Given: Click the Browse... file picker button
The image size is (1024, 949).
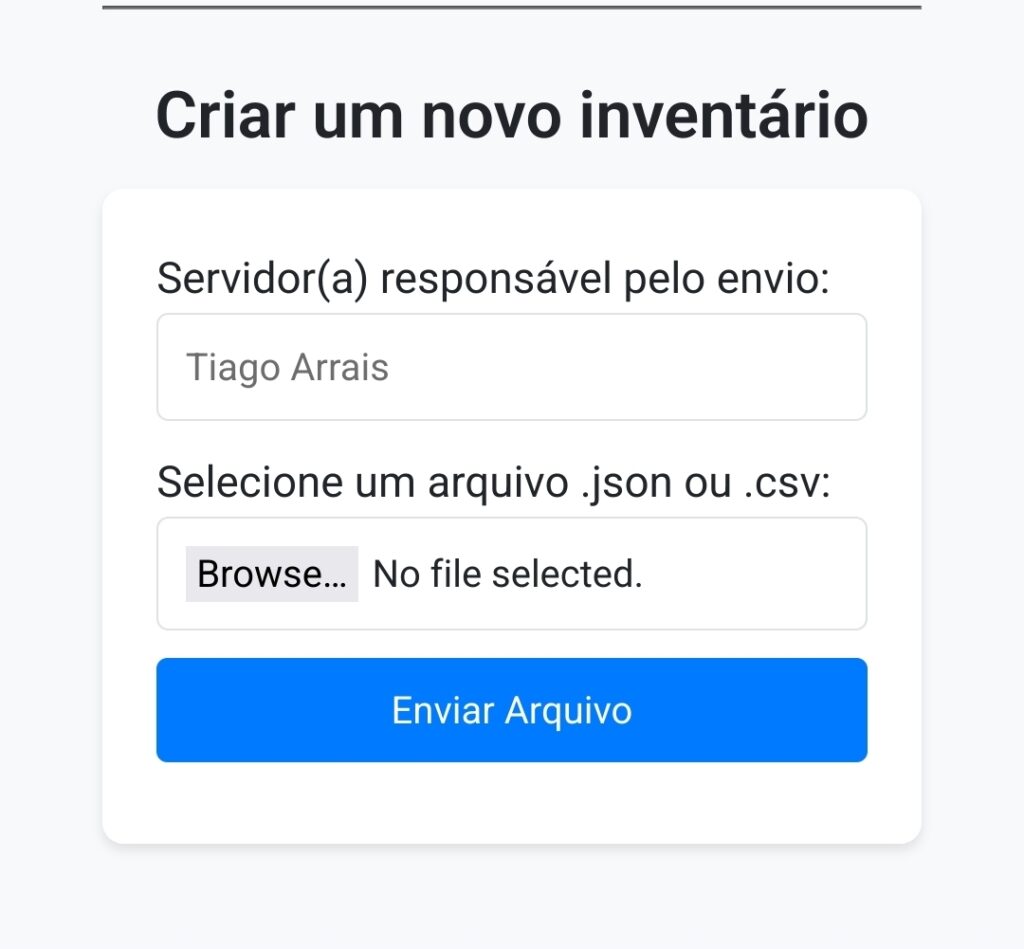Looking at the screenshot, I should [x=271, y=574].
